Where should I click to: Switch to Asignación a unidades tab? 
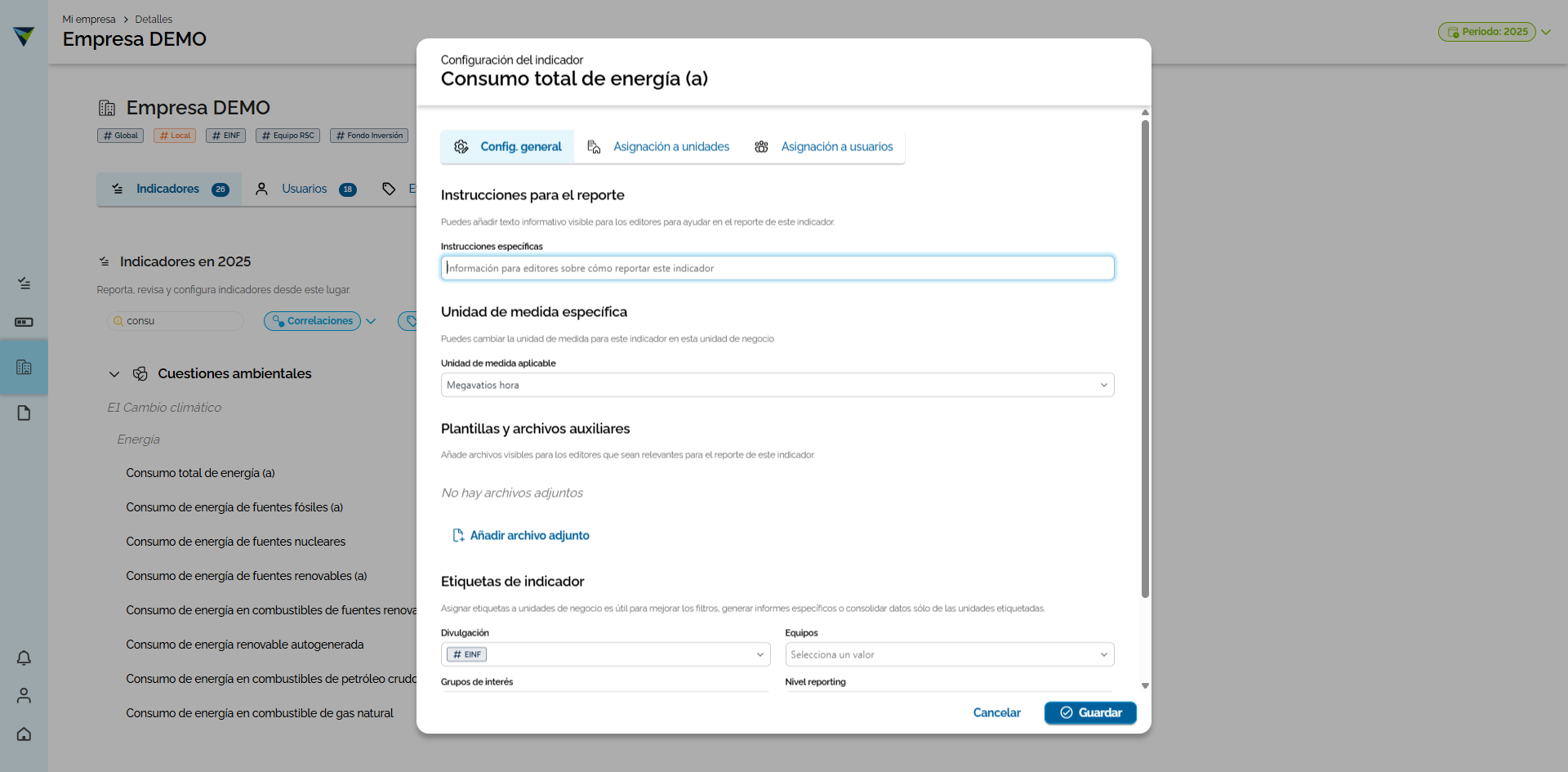point(659,147)
